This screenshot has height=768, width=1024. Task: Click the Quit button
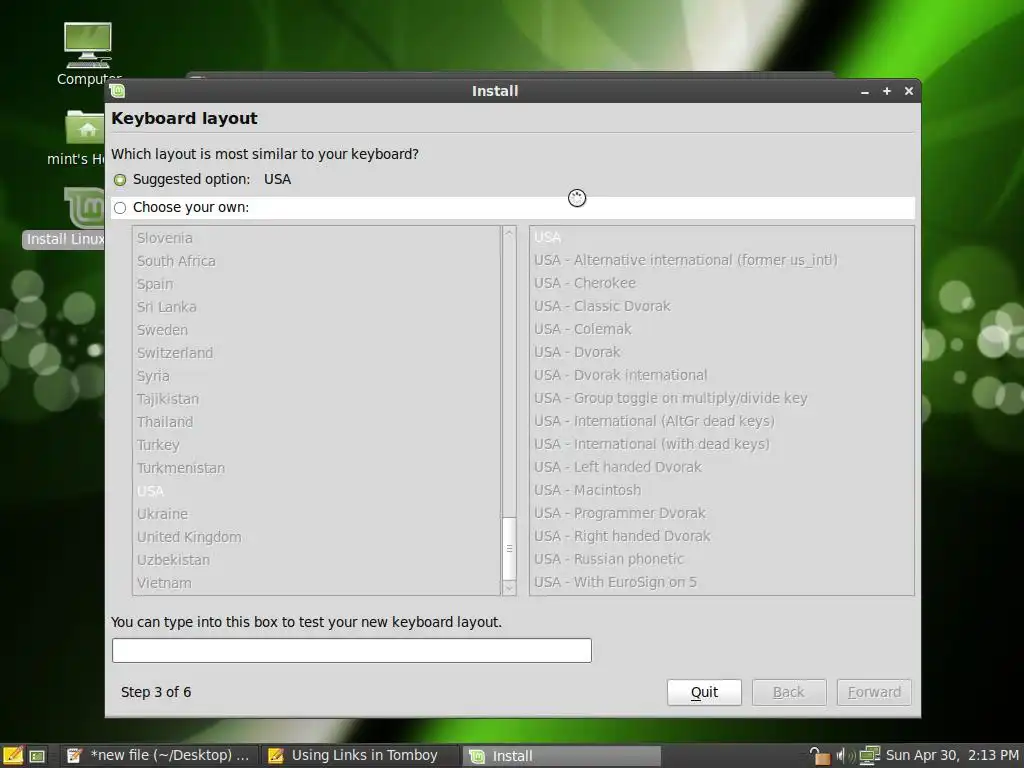704,692
